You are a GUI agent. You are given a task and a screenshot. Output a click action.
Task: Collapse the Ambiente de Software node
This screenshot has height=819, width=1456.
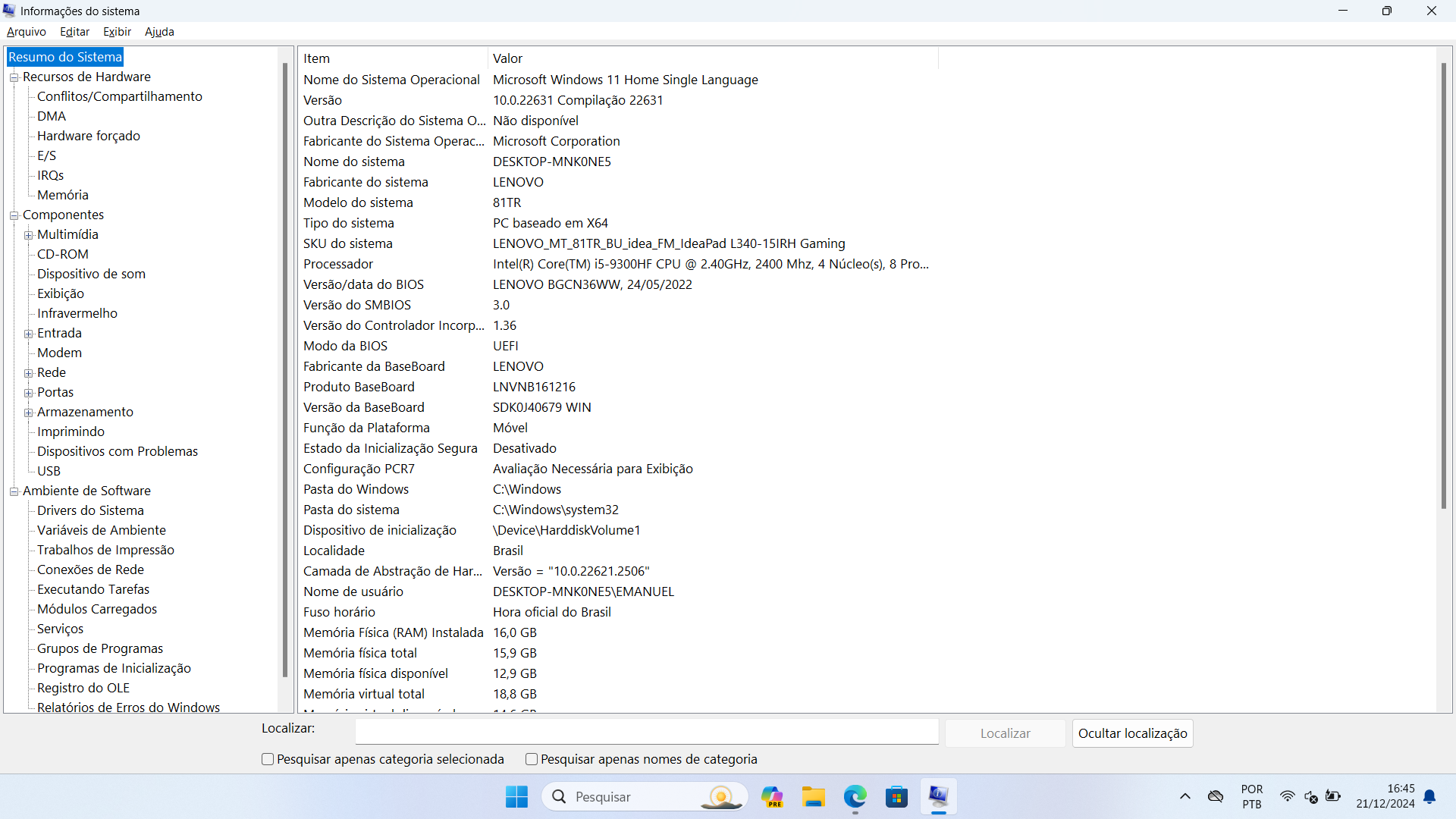(14, 491)
